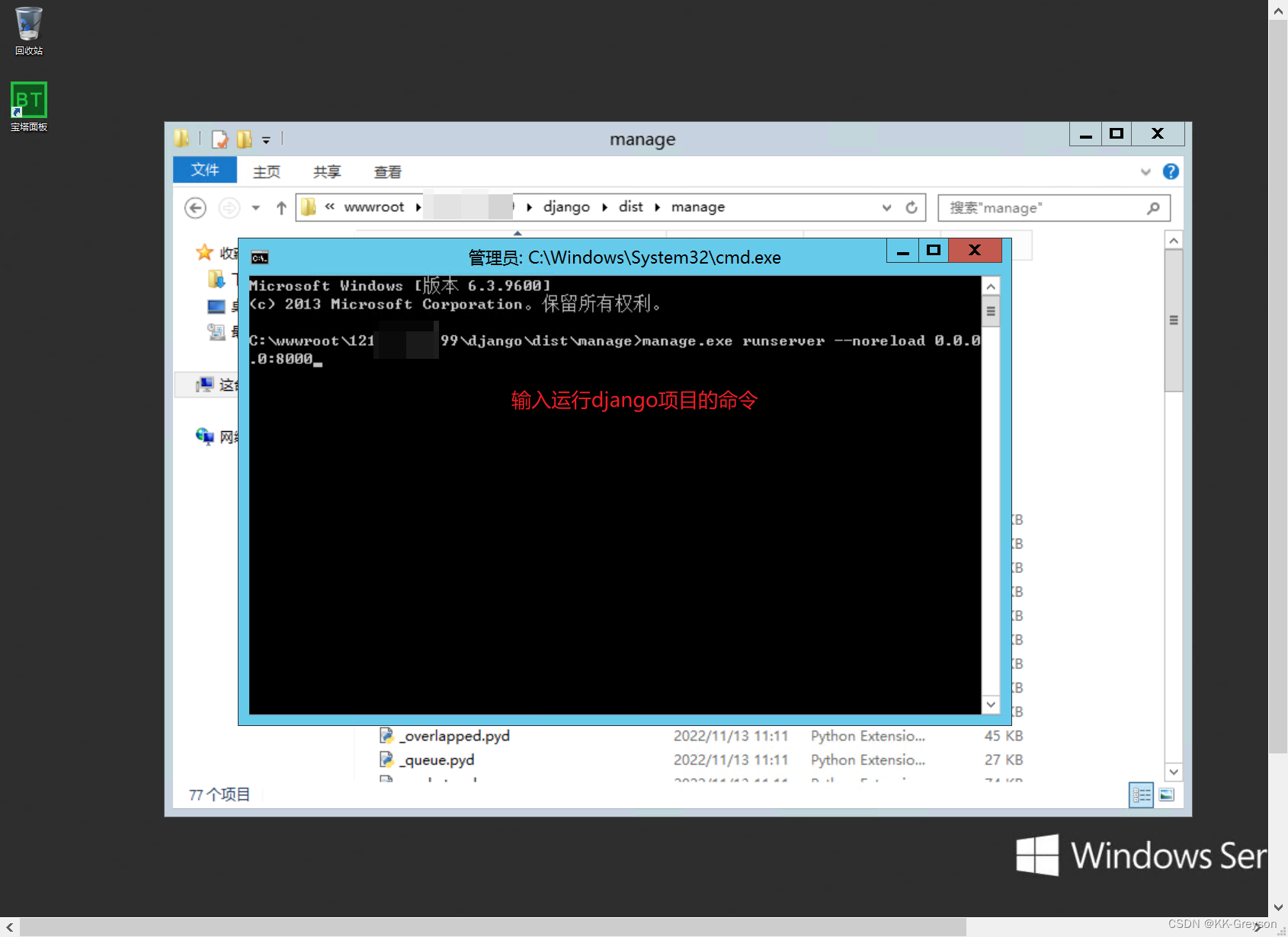This screenshot has height=937, width=1288.
Task: Select the manage breadcrumb segment
Action: click(698, 207)
